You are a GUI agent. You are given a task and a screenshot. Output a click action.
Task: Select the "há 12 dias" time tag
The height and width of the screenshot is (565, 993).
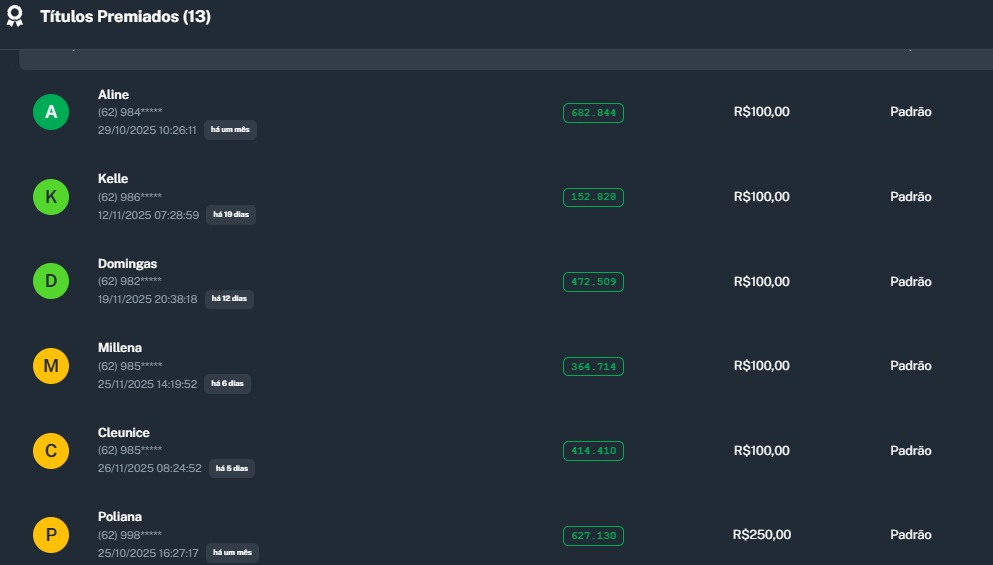[229, 299]
